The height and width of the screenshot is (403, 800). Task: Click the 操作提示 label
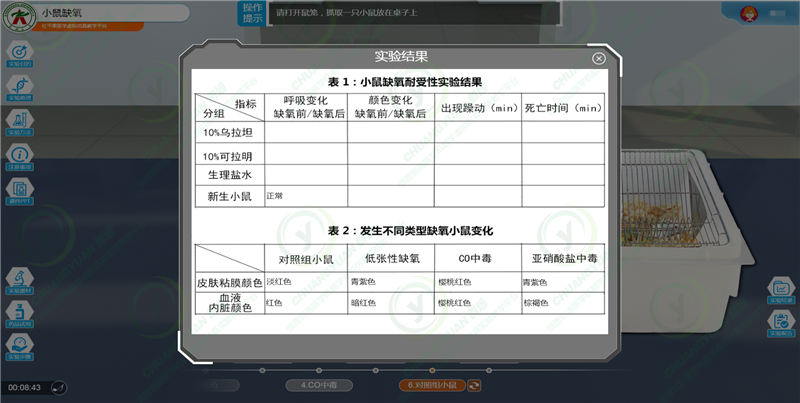252,13
